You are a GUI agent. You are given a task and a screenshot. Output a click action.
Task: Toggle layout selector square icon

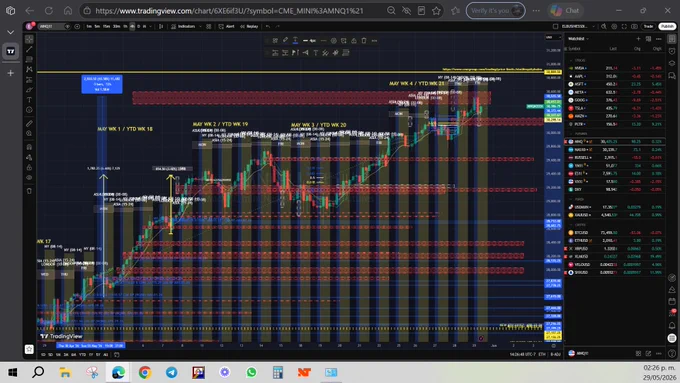click(x=555, y=26)
